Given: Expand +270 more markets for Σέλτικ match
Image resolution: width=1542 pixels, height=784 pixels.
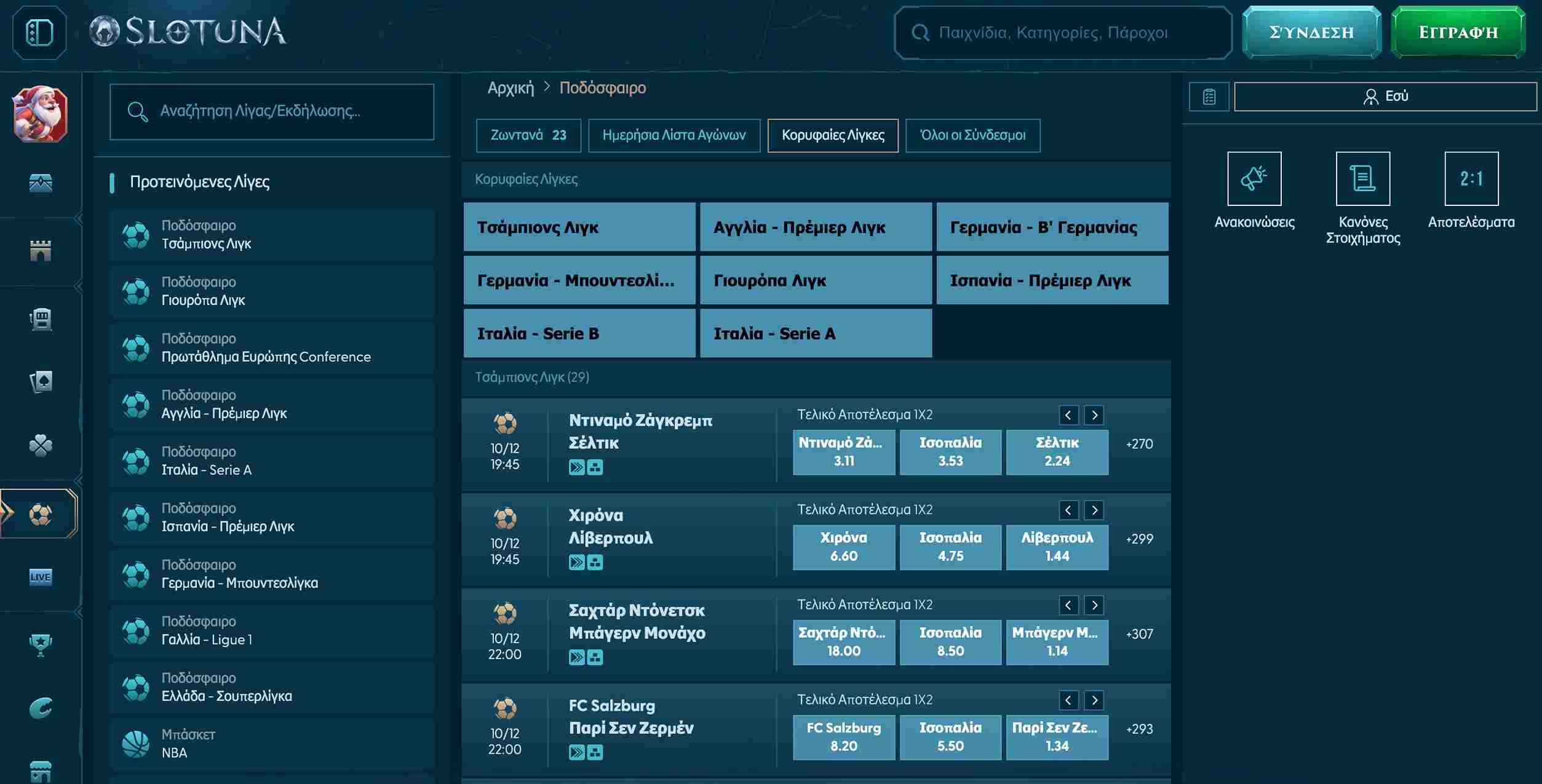Looking at the screenshot, I should 1139,444.
